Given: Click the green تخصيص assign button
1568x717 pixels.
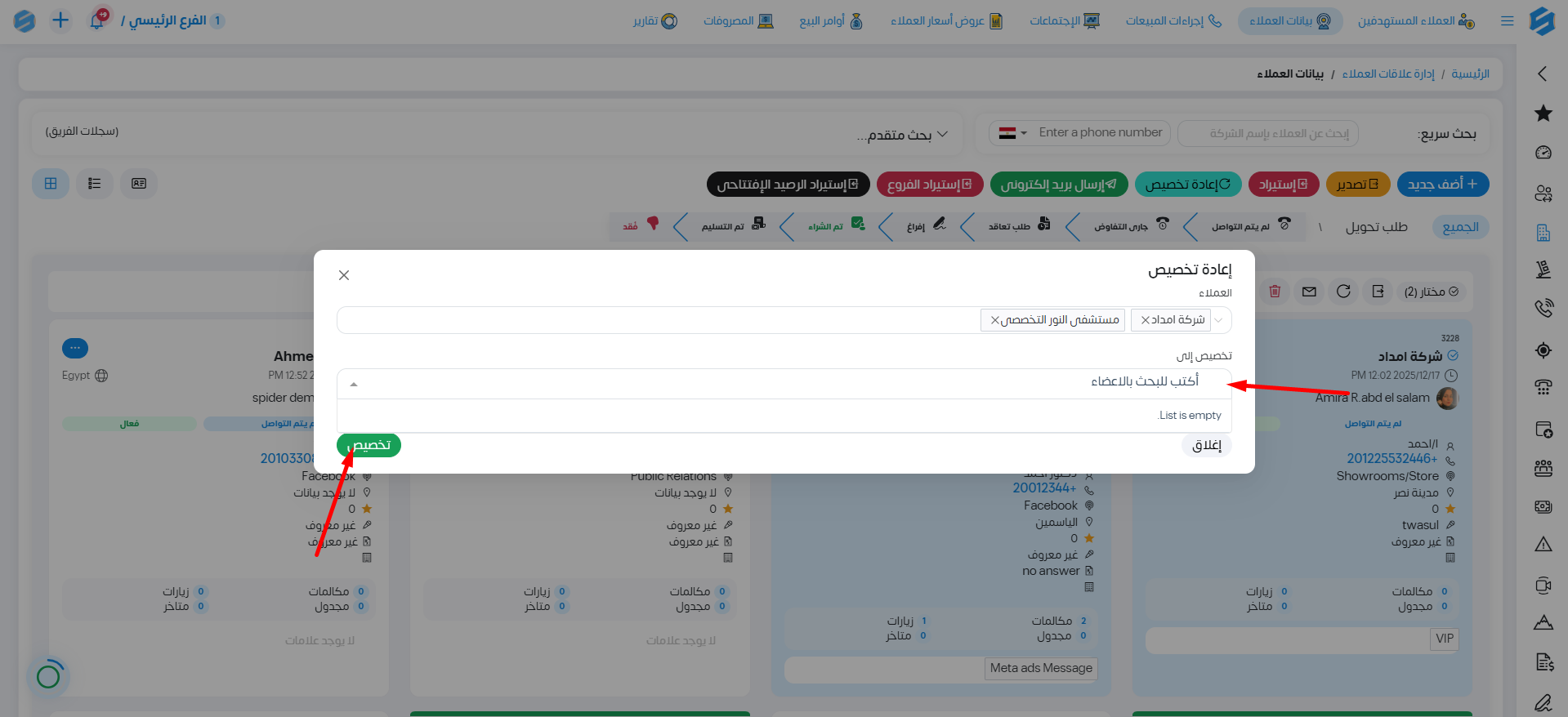Looking at the screenshot, I should pos(369,445).
